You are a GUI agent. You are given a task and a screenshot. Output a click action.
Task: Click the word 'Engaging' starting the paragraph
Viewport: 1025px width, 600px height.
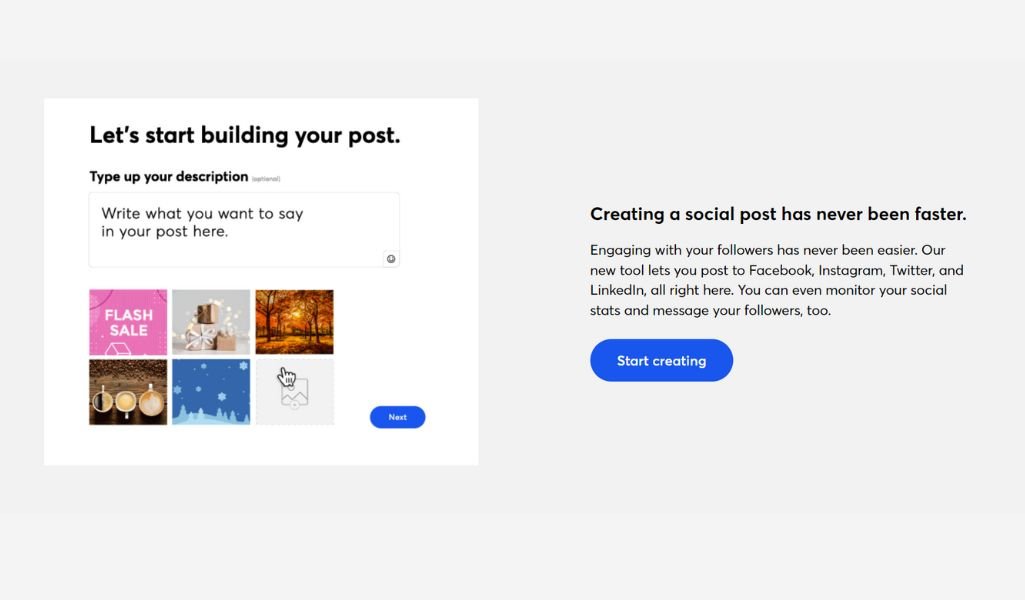(x=620, y=251)
